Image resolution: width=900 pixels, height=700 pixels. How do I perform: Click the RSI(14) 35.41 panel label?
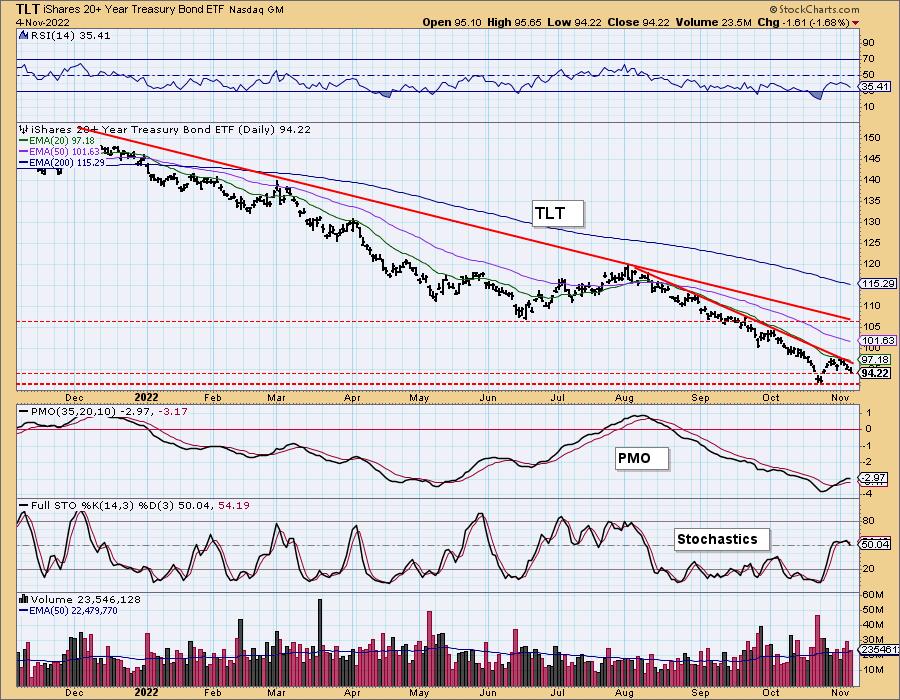click(x=70, y=36)
